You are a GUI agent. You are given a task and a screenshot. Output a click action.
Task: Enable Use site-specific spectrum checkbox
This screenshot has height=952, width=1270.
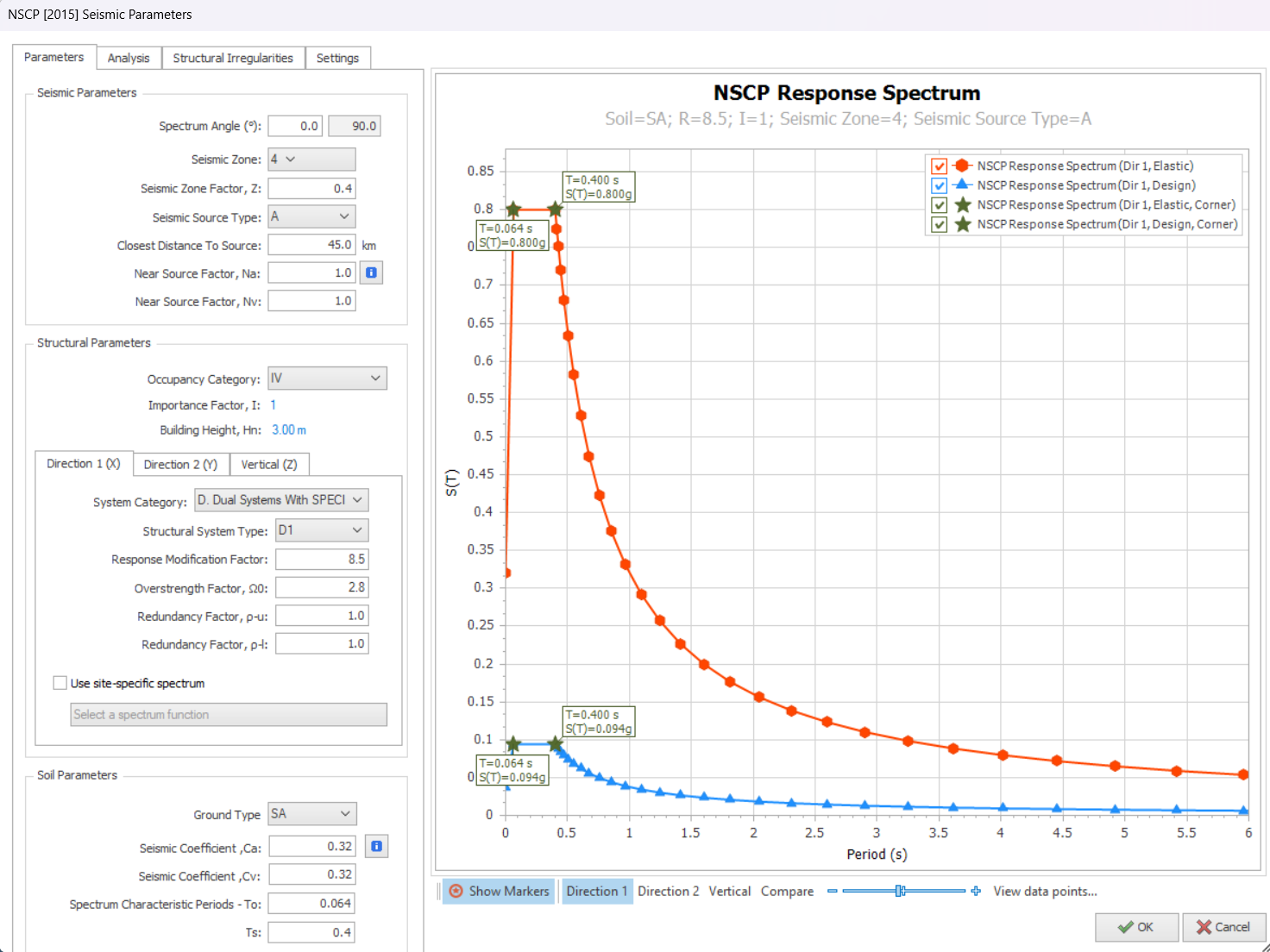pyautogui.click(x=60, y=683)
